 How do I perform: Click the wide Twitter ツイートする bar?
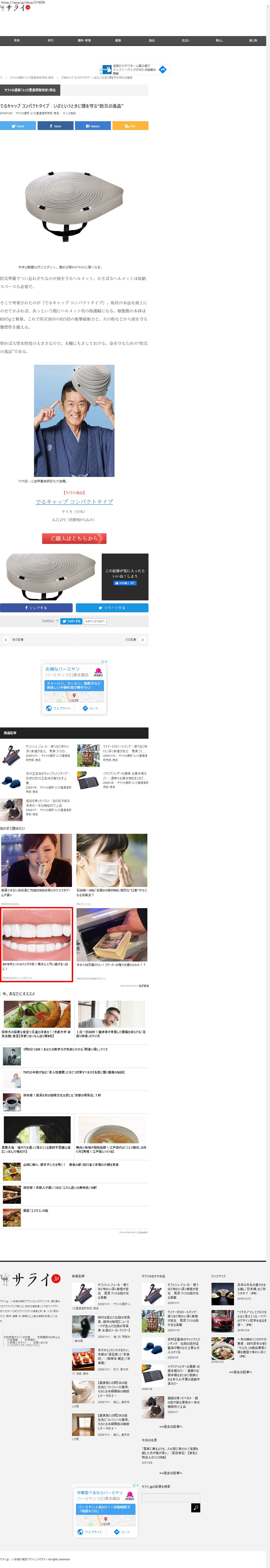[x=112, y=607]
